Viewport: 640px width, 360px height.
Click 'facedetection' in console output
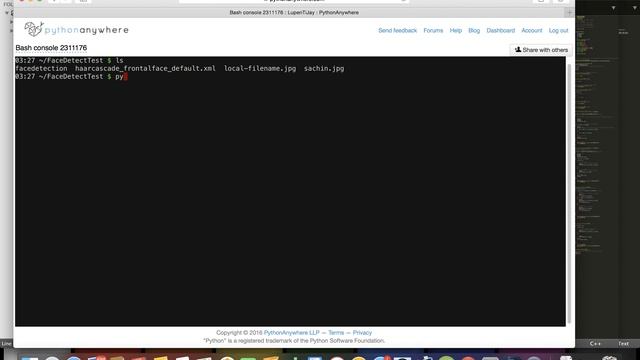tap(41, 69)
